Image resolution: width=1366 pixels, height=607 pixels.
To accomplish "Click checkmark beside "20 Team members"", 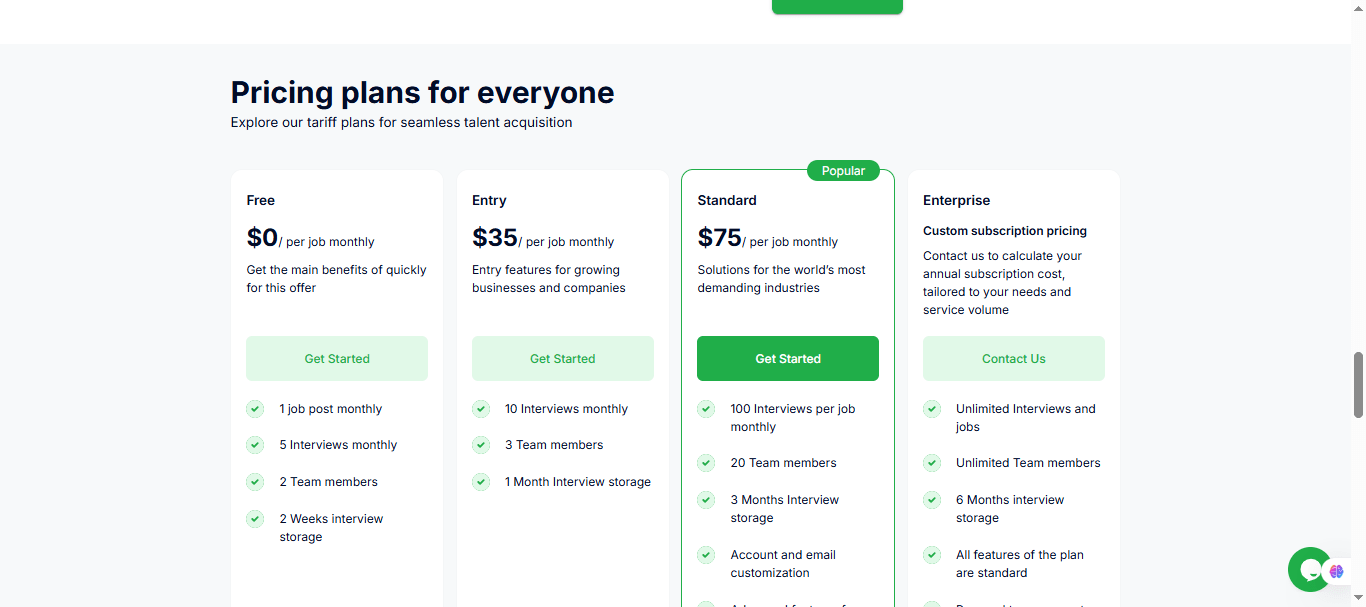I will [x=706, y=463].
